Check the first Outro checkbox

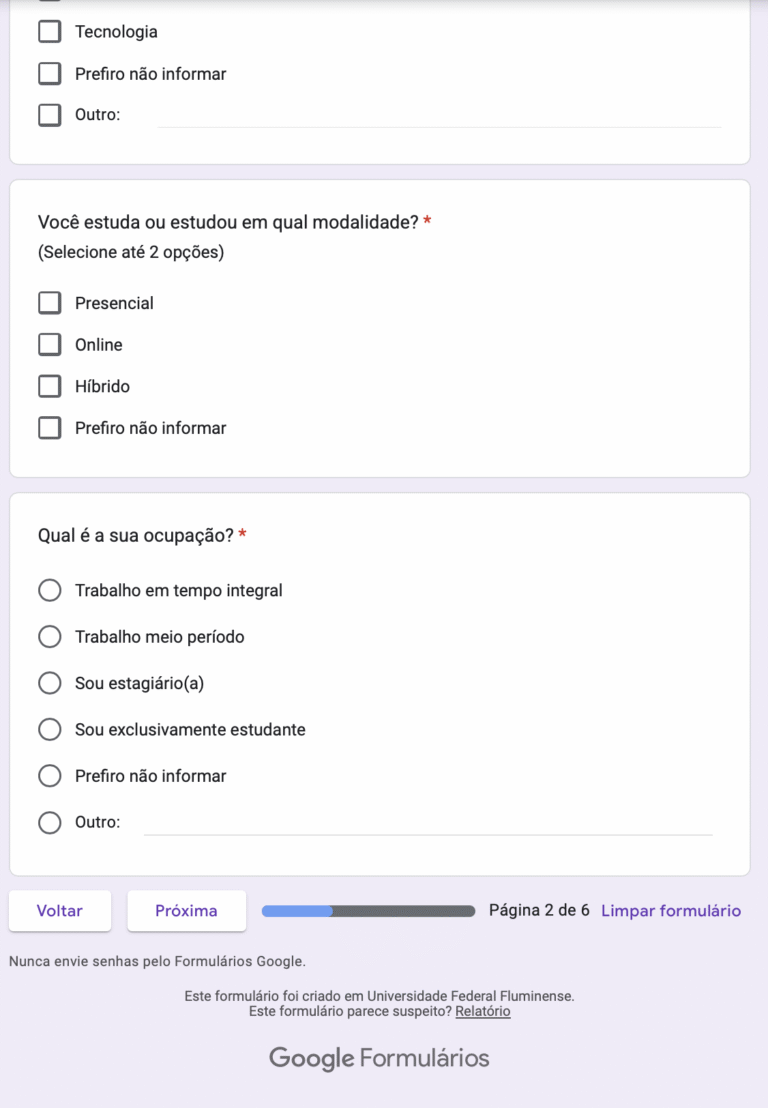point(50,115)
